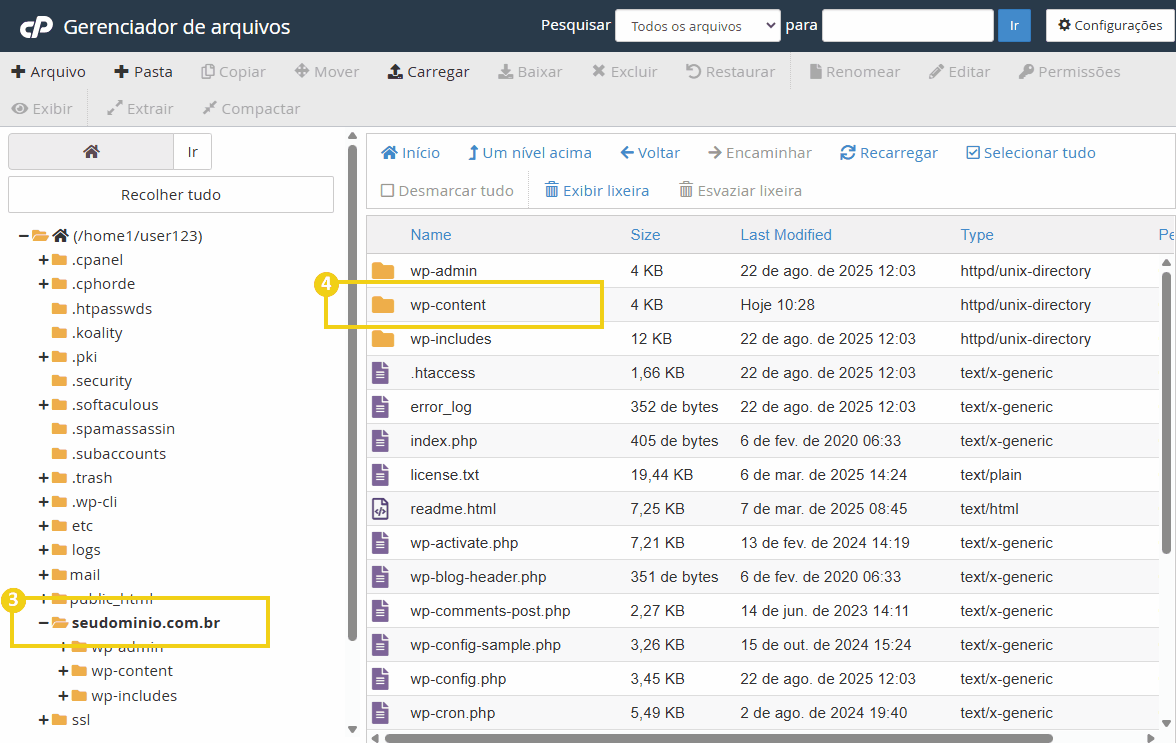Click Encaminhar forward link

[760, 153]
